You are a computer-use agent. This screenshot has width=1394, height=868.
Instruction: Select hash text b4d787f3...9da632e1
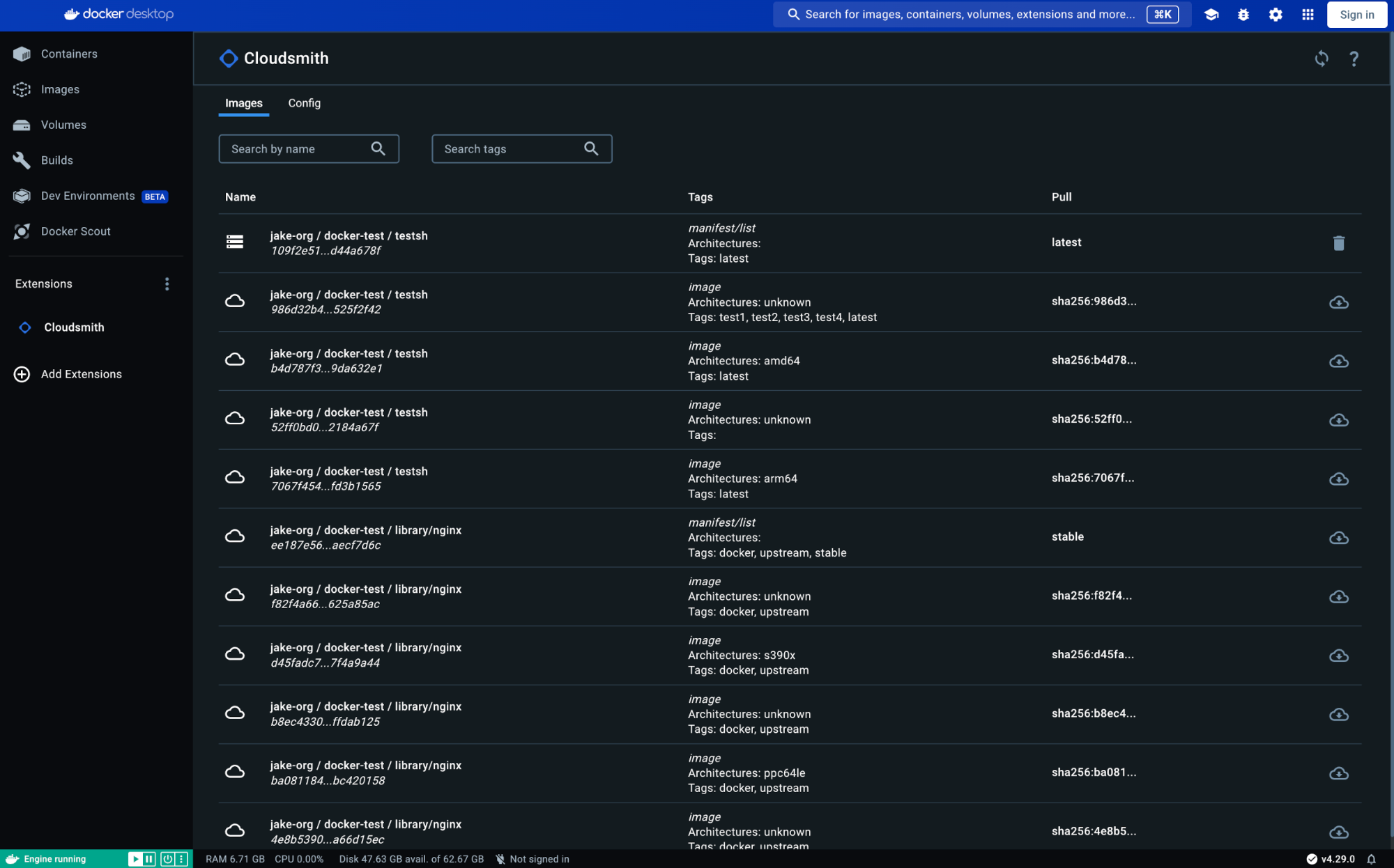pos(326,369)
